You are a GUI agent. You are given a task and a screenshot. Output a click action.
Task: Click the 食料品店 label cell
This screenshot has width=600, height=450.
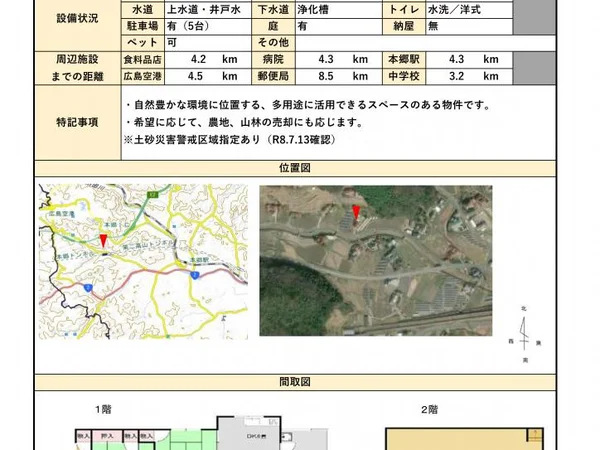[x=142, y=60]
